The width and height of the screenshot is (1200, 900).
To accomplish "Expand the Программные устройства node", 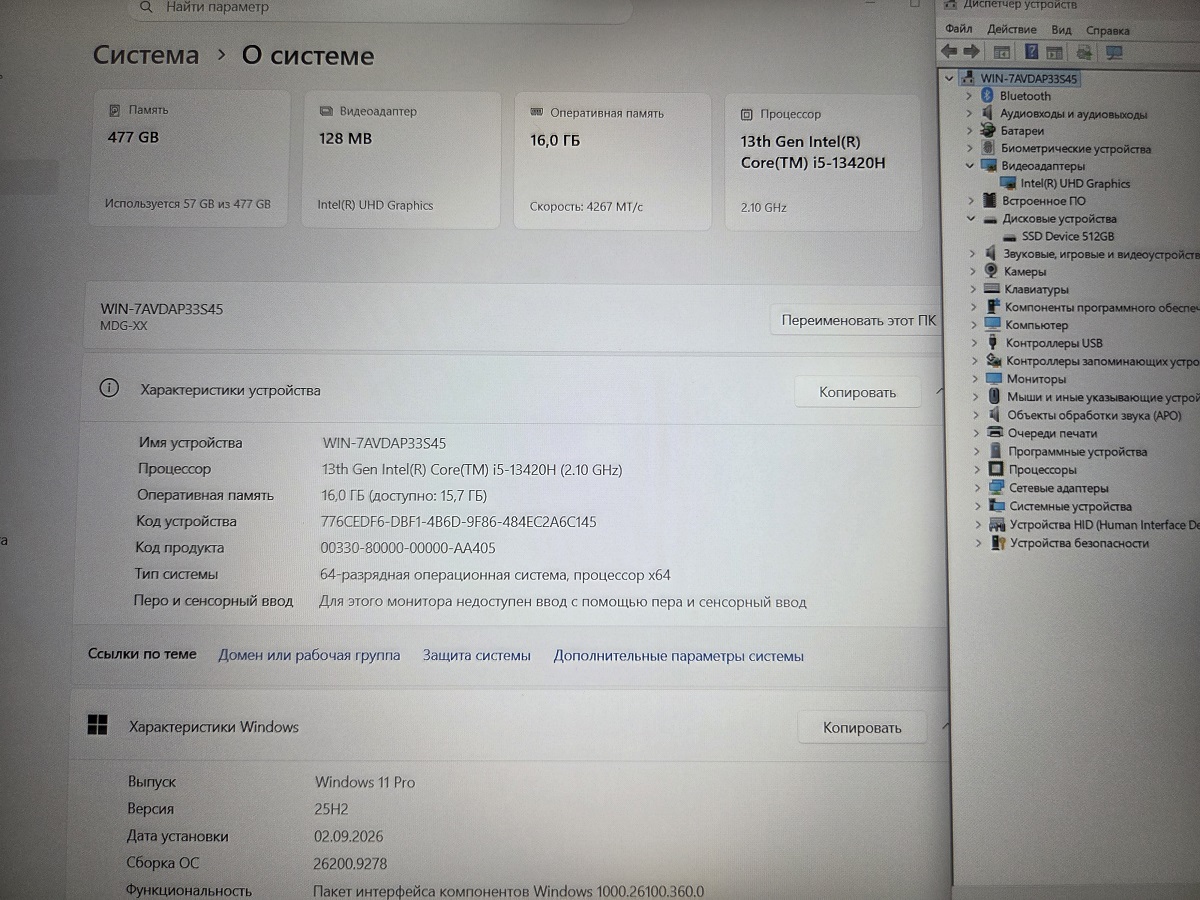I will [977, 451].
